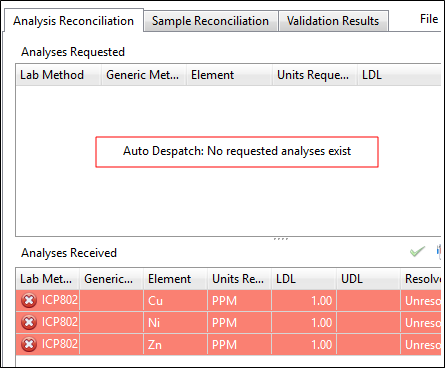Viewport: 445px width, 368px height.
Task: Click the panel splitter dots between tables
Action: click(x=281, y=239)
